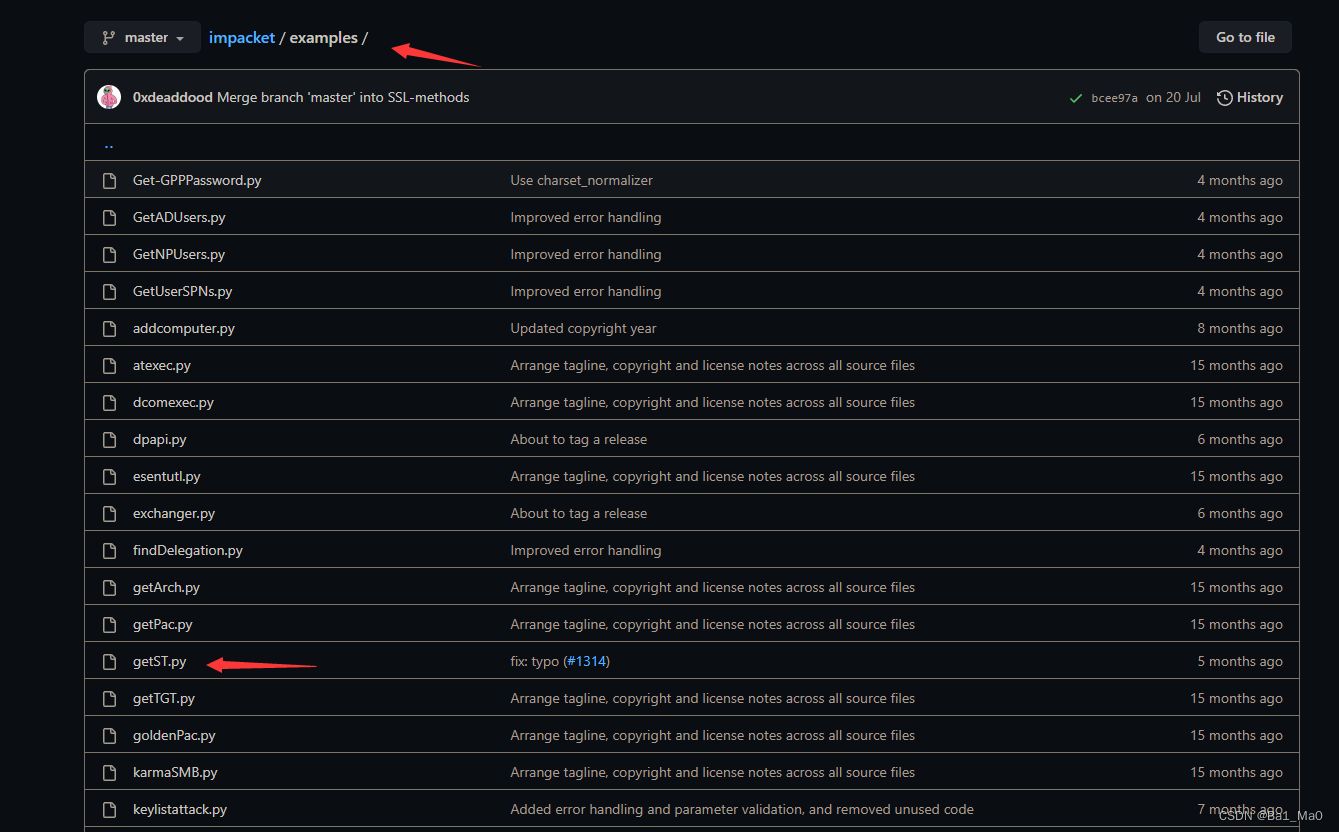
Task: Click the file icon beside getArch.py
Action: point(110,587)
